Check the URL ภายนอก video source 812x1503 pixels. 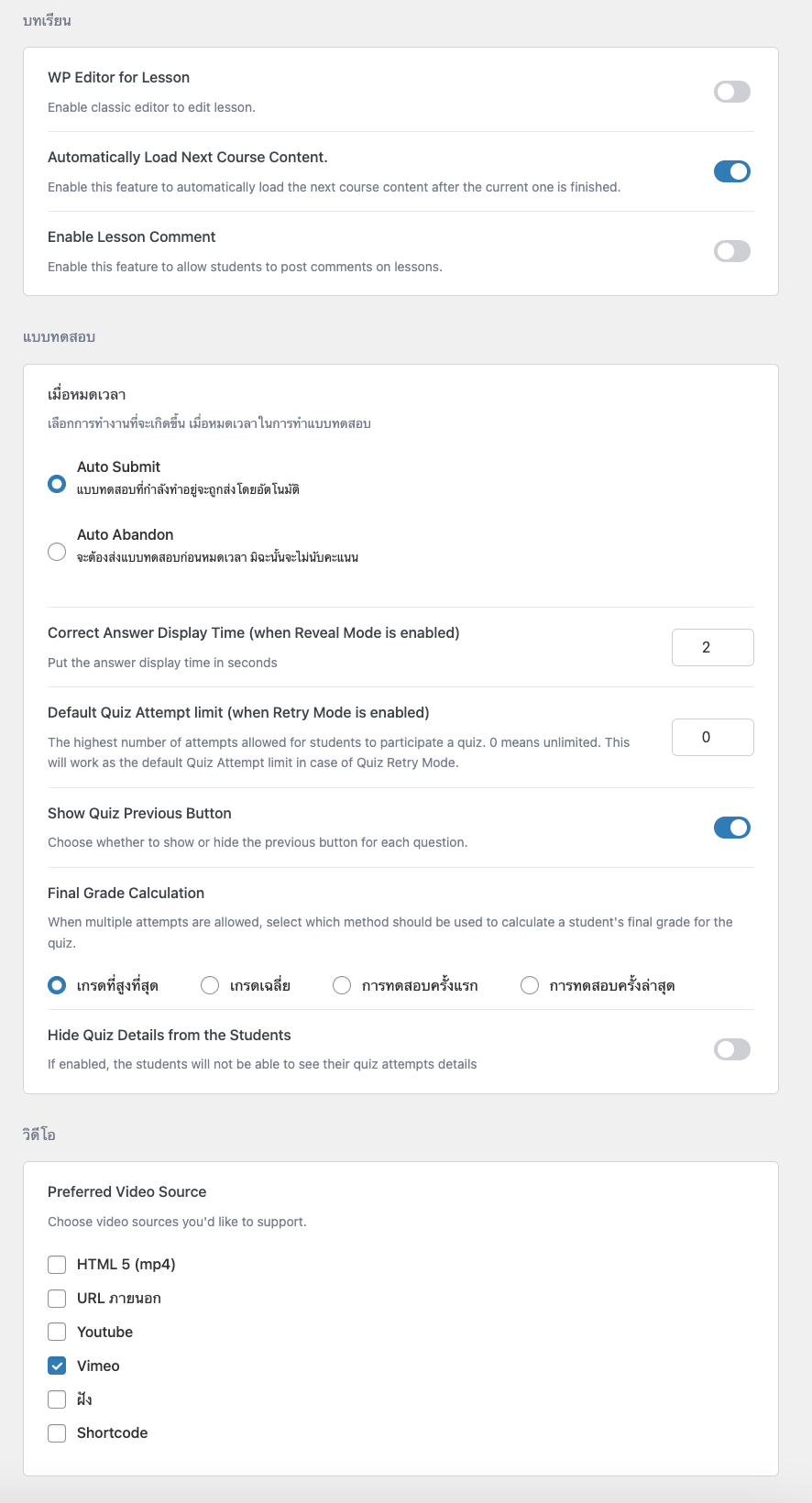57,1299
